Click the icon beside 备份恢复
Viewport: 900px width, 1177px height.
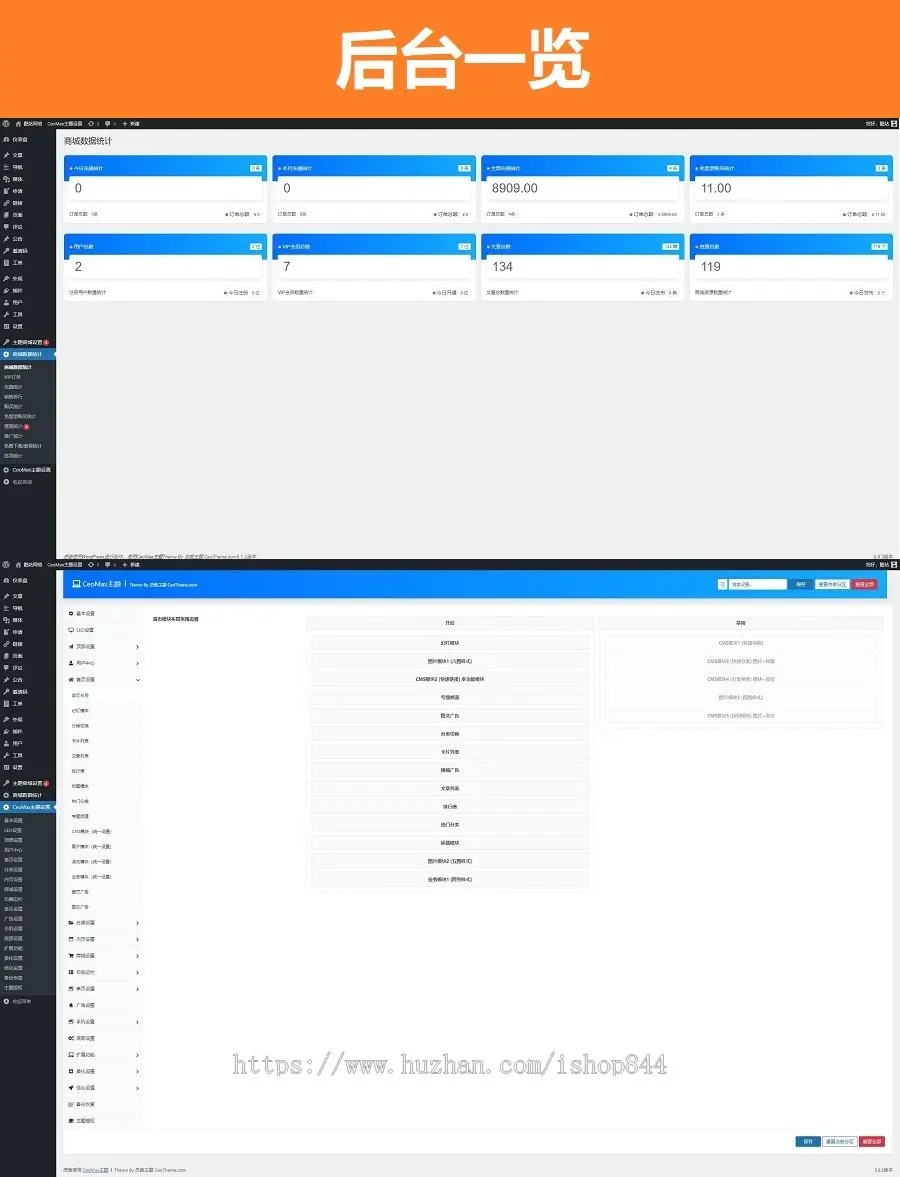pos(71,1104)
